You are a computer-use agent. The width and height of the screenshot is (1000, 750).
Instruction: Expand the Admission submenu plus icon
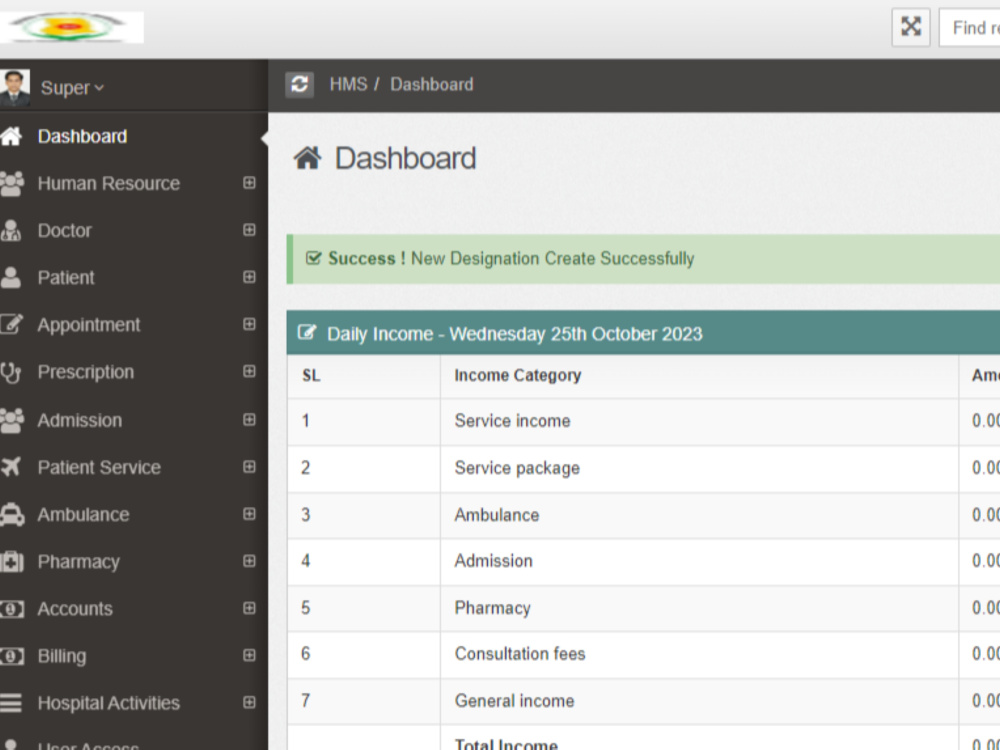[249, 420]
